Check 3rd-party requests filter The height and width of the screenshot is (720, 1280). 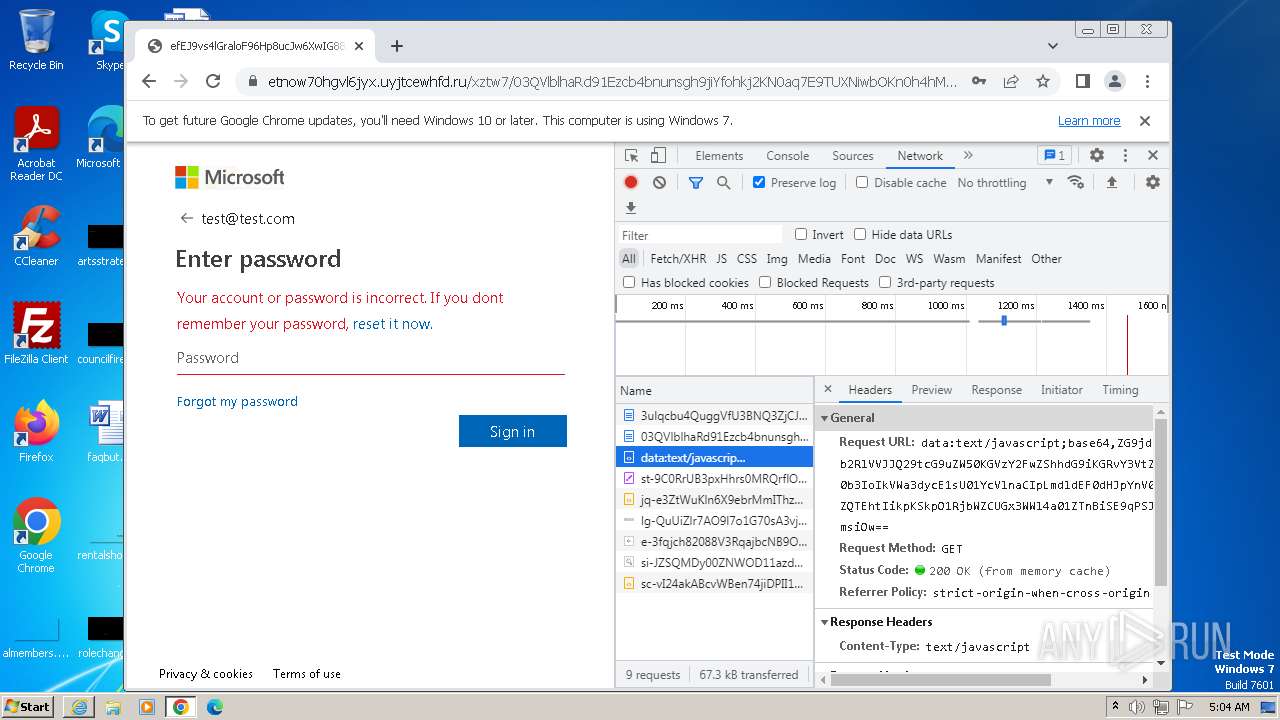click(x=885, y=282)
